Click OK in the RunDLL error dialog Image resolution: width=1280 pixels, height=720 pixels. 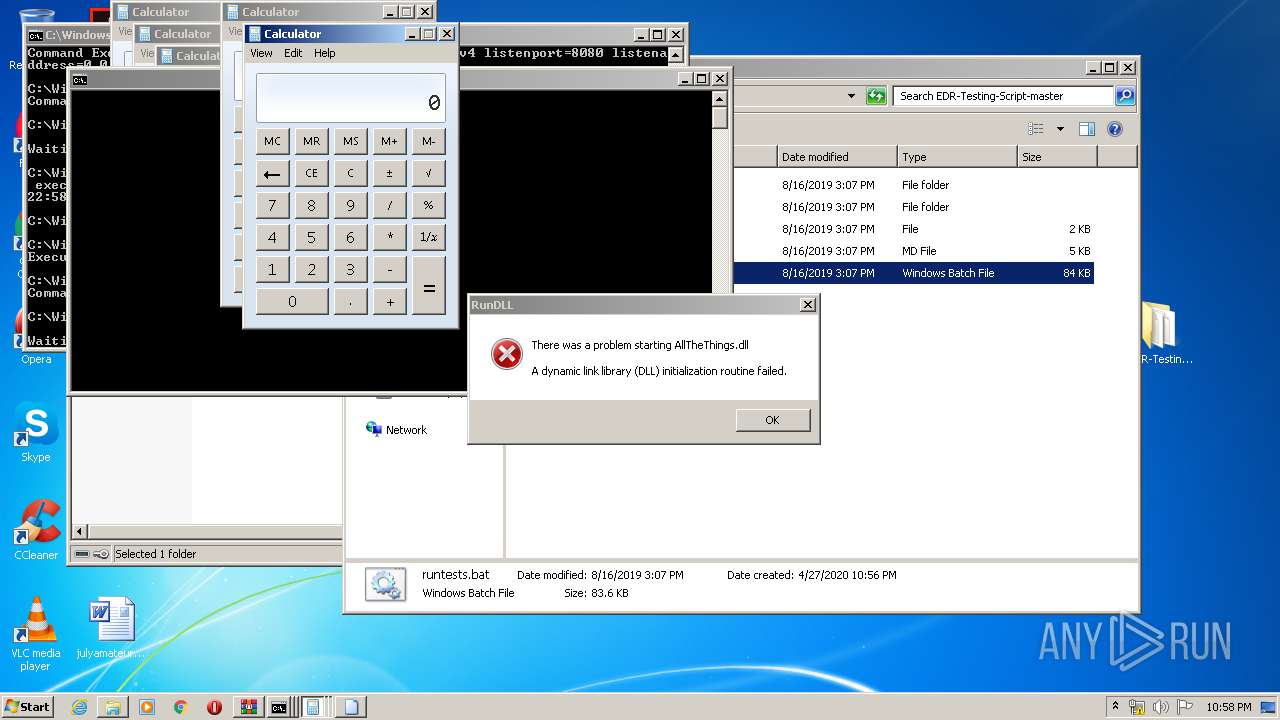[x=772, y=420]
